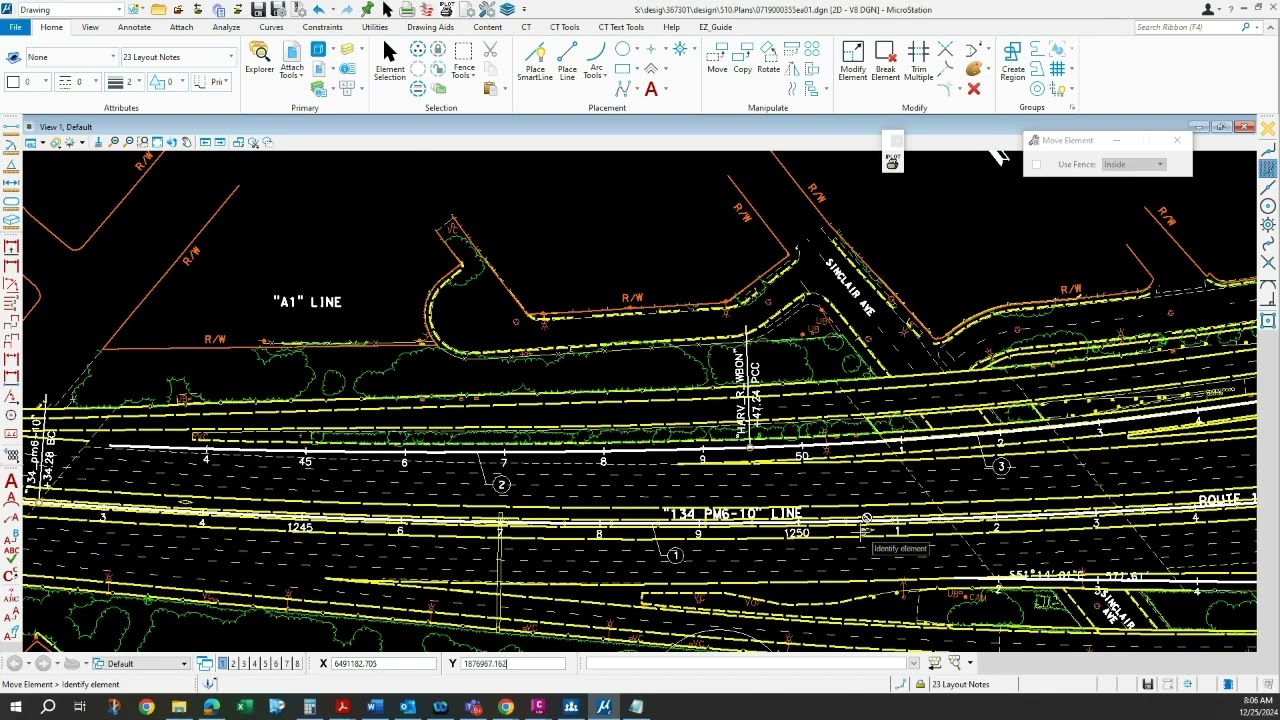Activate the Rotate element tool
Image resolution: width=1280 pixels, height=720 pixels.
click(768, 57)
